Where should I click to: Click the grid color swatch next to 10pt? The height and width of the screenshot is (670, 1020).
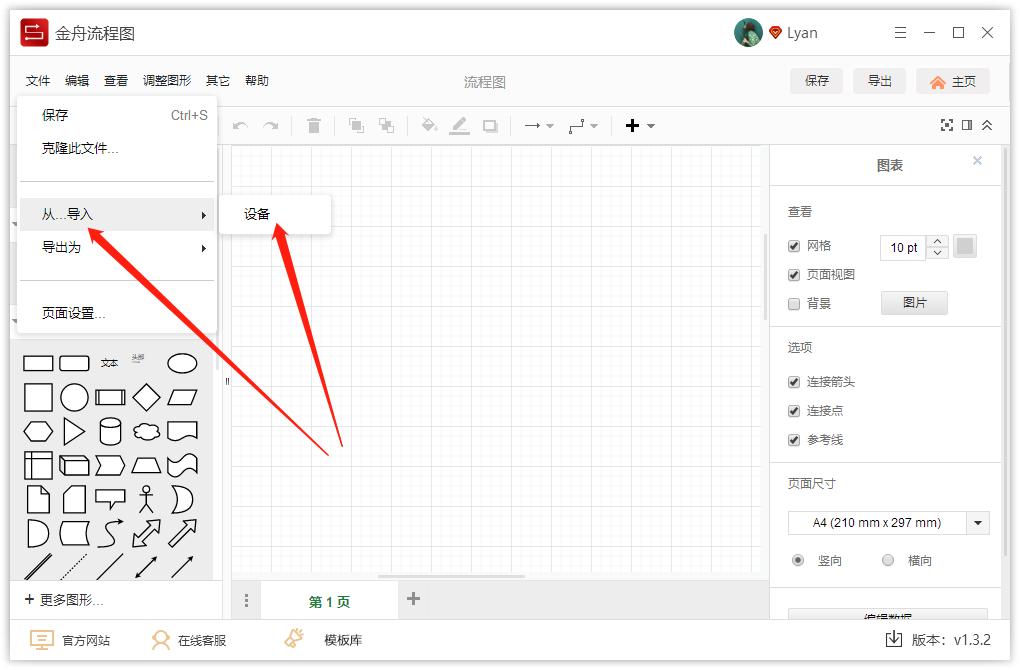(964, 247)
